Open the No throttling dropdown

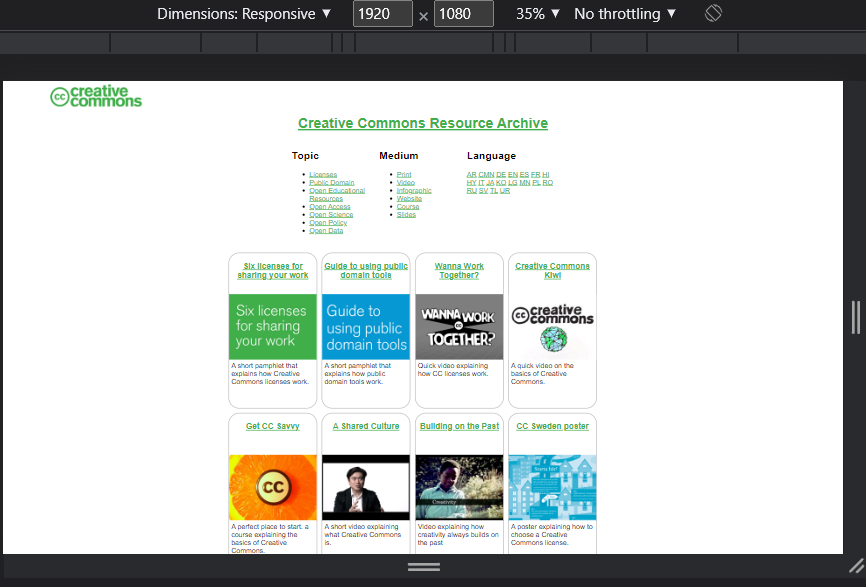click(625, 14)
